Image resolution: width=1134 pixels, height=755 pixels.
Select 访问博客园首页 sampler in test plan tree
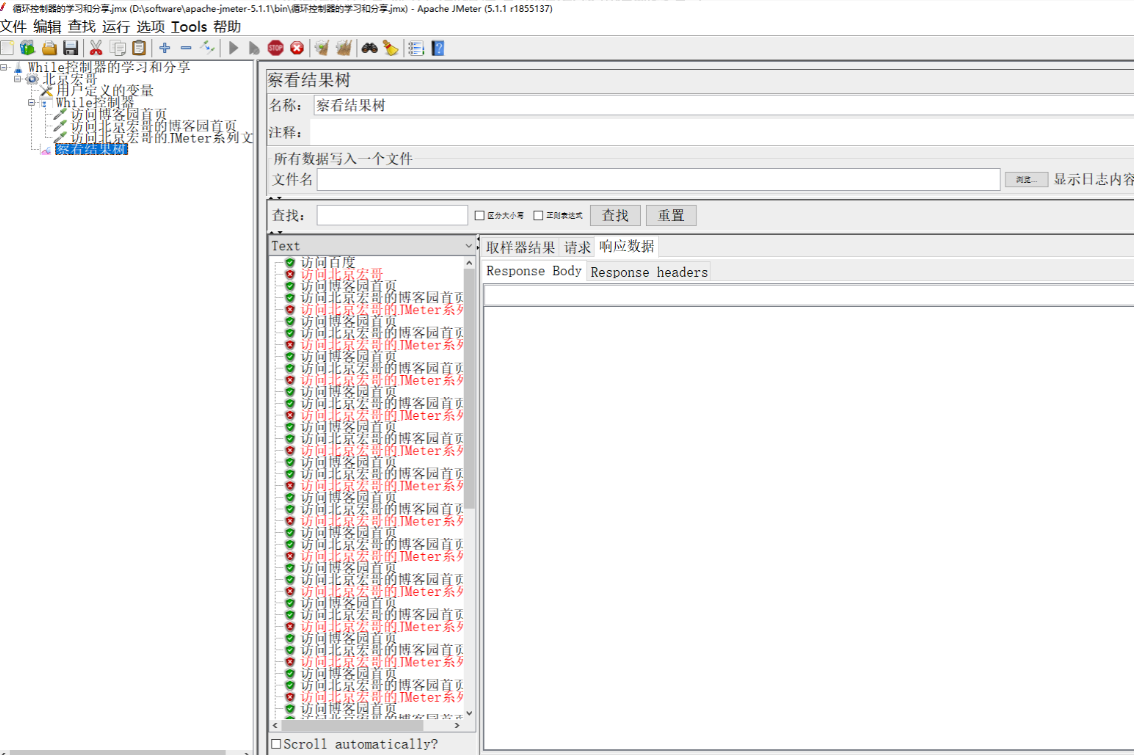(x=119, y=114)
